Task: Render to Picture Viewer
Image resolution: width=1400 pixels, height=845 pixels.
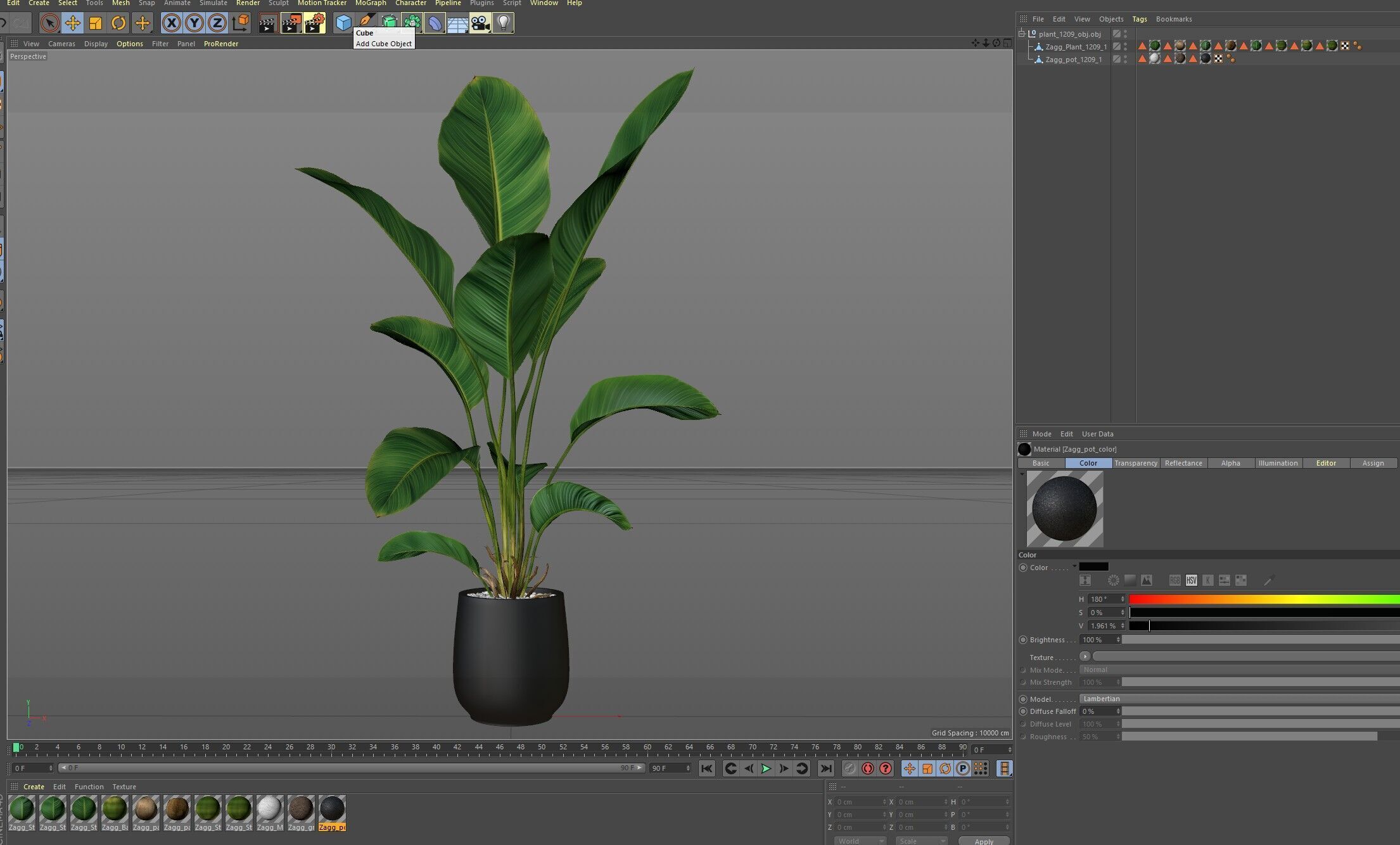Action: tap(291, 23)
